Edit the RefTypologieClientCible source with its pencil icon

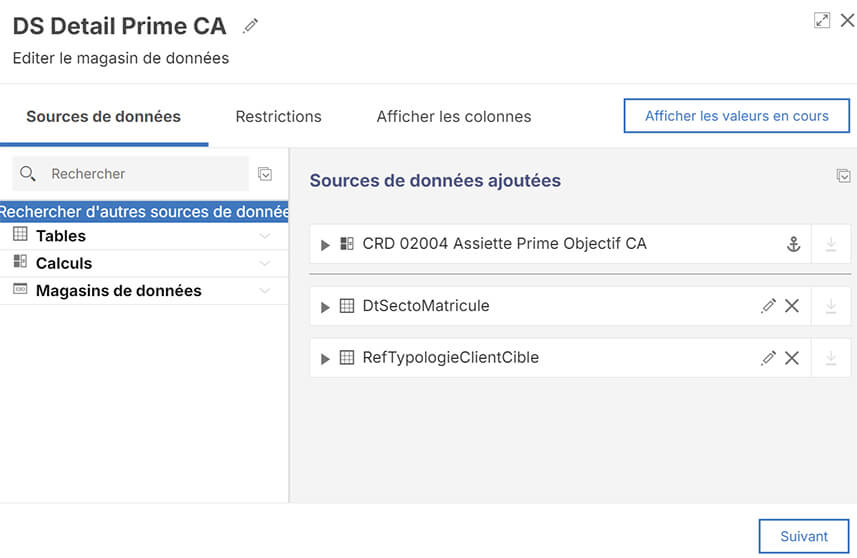coord(768,358)
